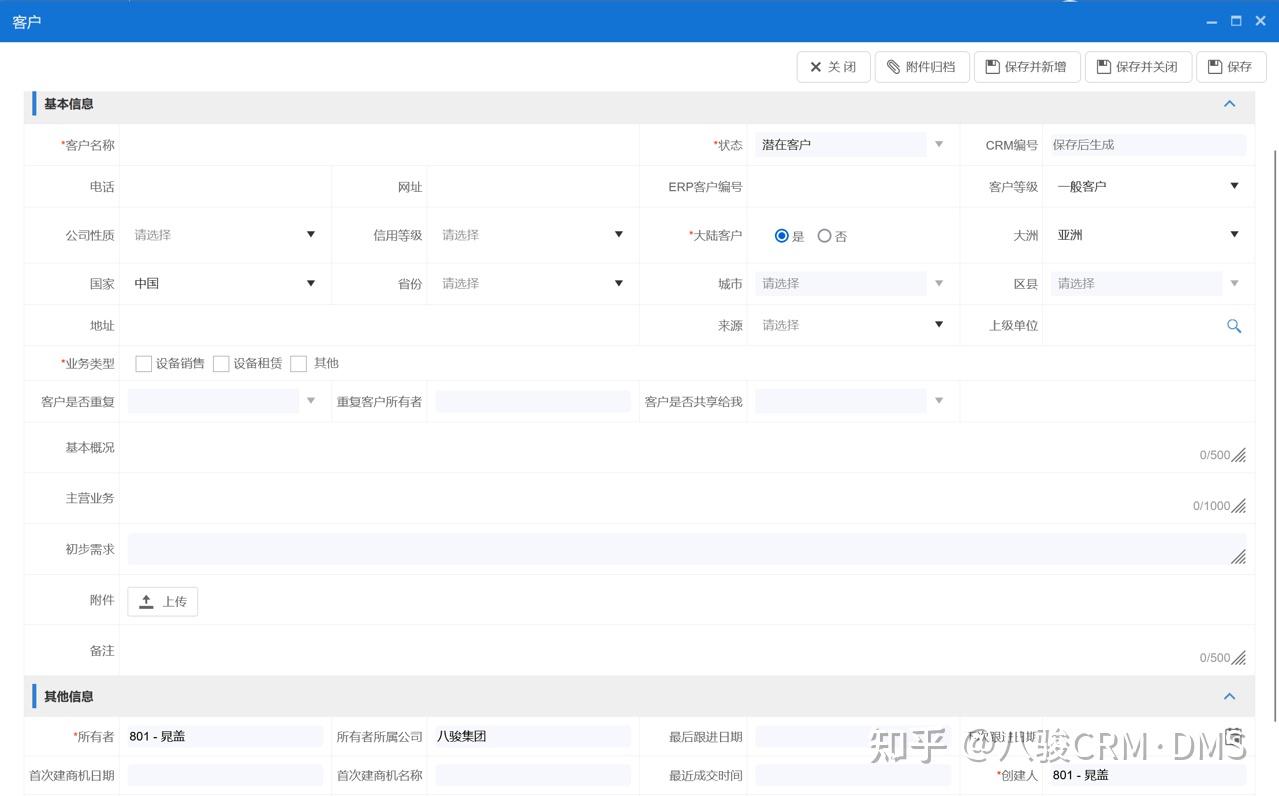Click the floppy disk icon on 保存 button

tap(1216, 67)
